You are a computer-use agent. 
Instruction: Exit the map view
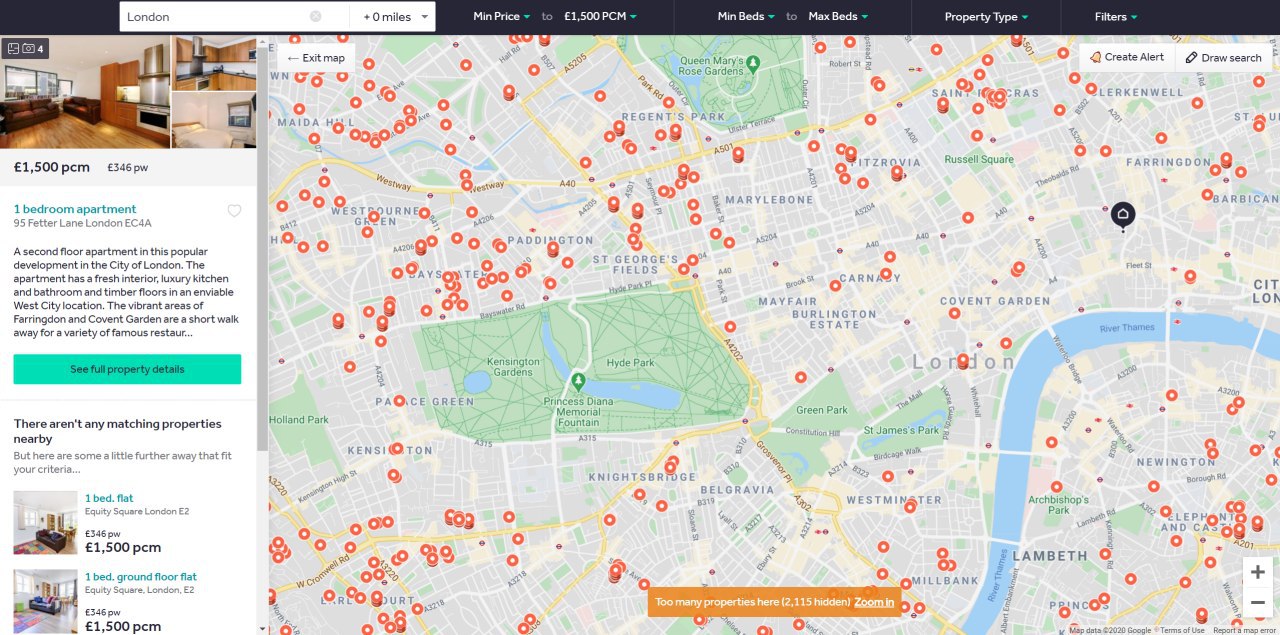coord(316,58)
